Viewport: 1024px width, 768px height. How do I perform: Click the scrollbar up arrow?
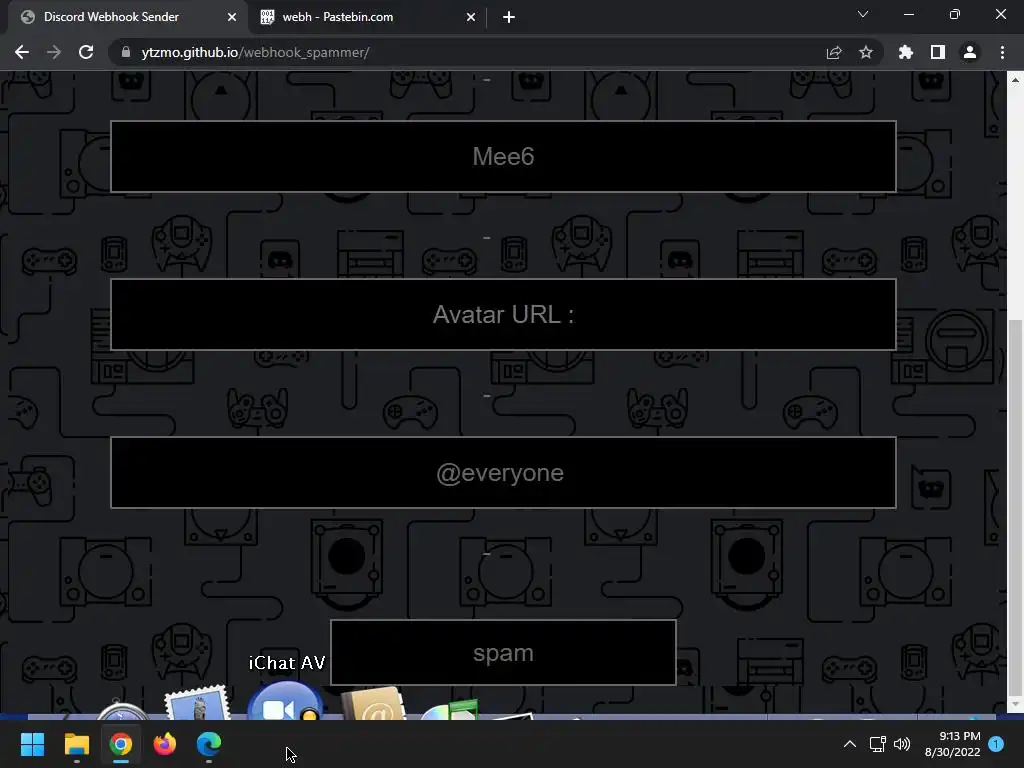(1015, 80)
